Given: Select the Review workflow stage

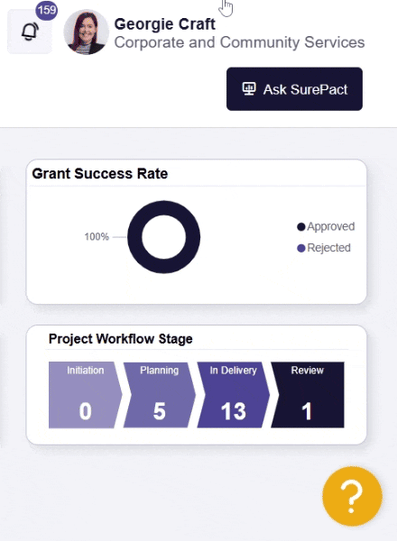Looking at the screenshot, I should click(x=307, y=395).
